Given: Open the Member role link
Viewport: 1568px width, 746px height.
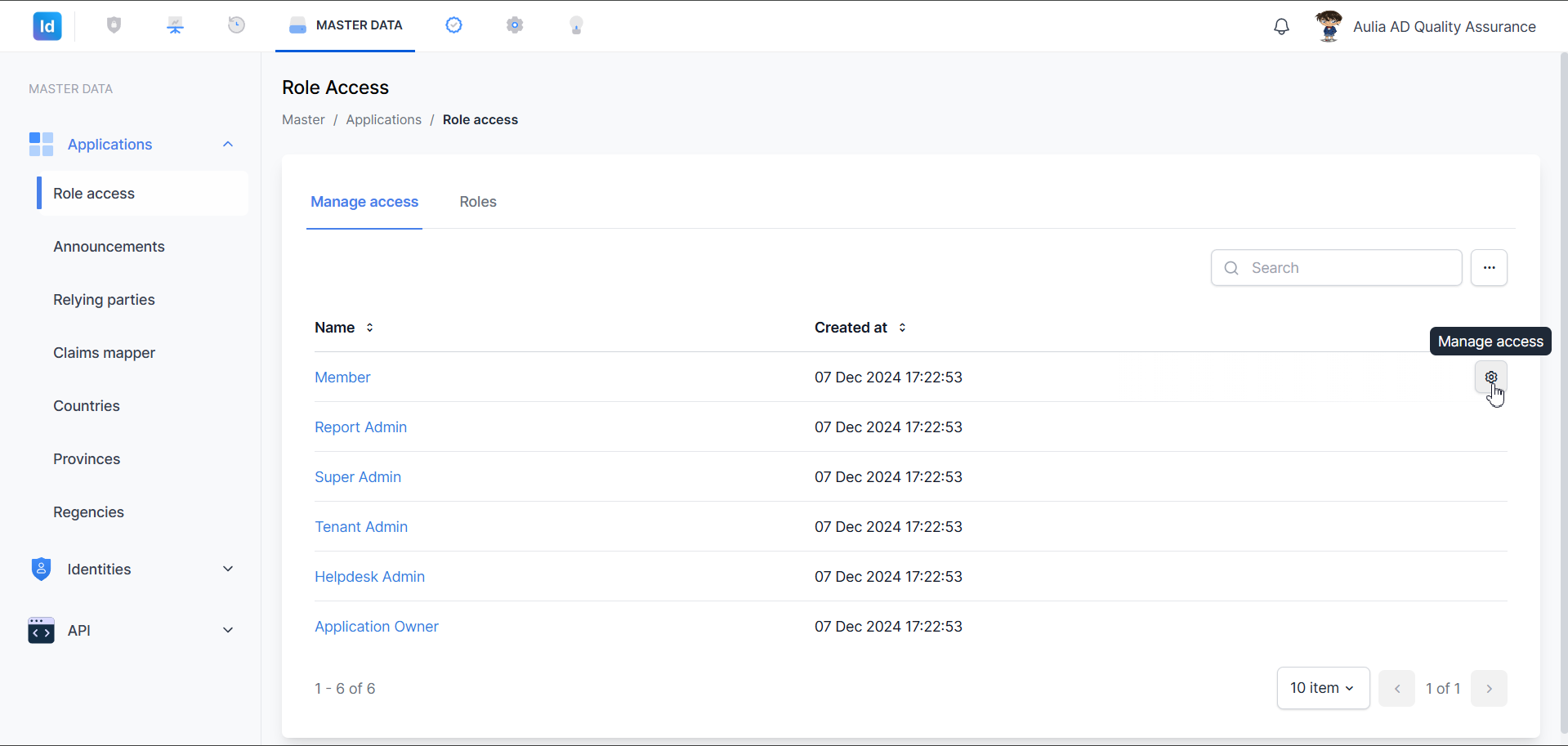Looking at the screenshot, I should [342, 377].
